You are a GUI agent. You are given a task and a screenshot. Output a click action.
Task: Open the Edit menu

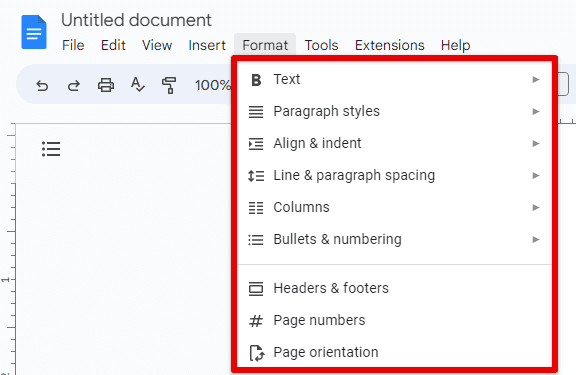[x=113, y=45]
